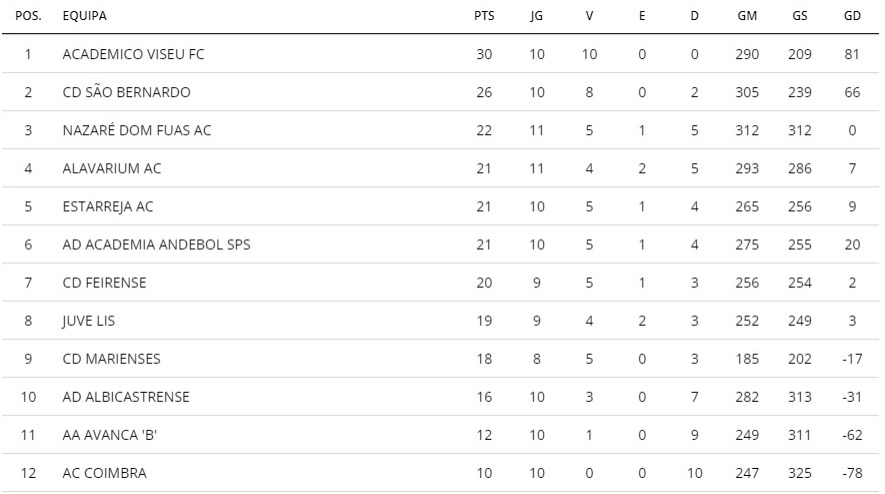
Task: Open JUVE LIS team entry
Action: [89, 321]
